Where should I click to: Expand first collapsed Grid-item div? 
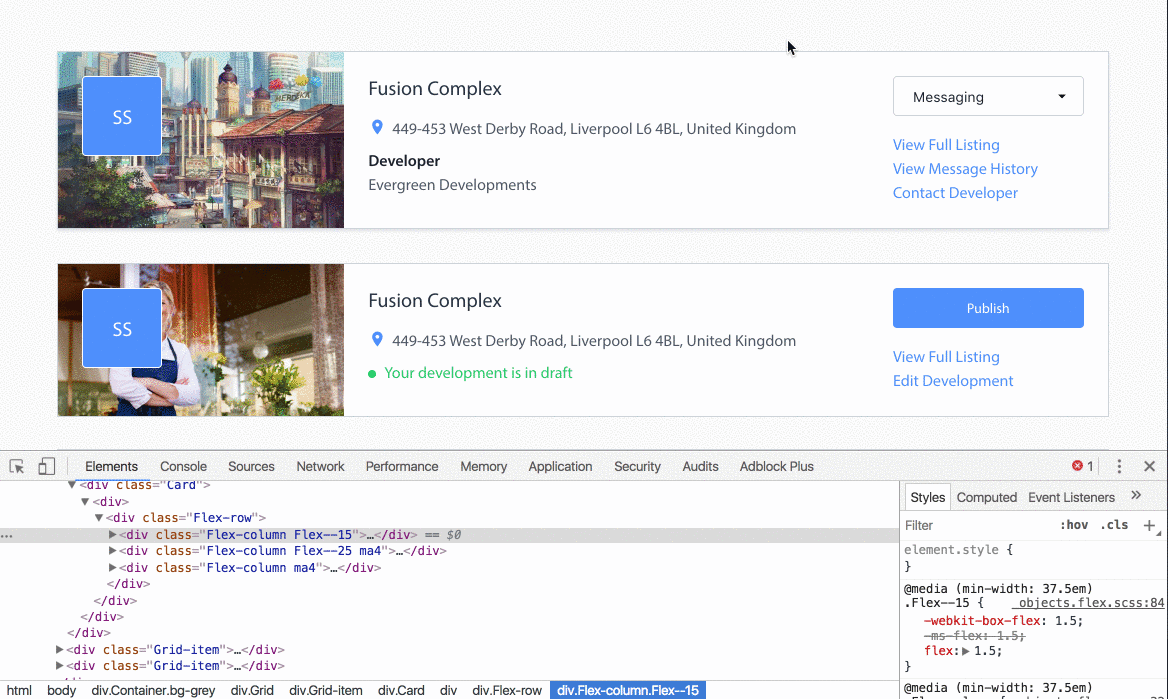tap(60, 649)
